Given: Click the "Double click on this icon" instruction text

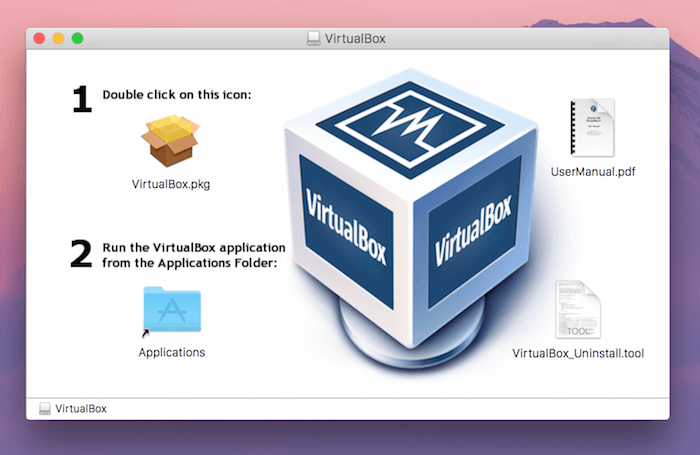Looking at the screenshot, I should pyautogui.click(x=176, y=95).
